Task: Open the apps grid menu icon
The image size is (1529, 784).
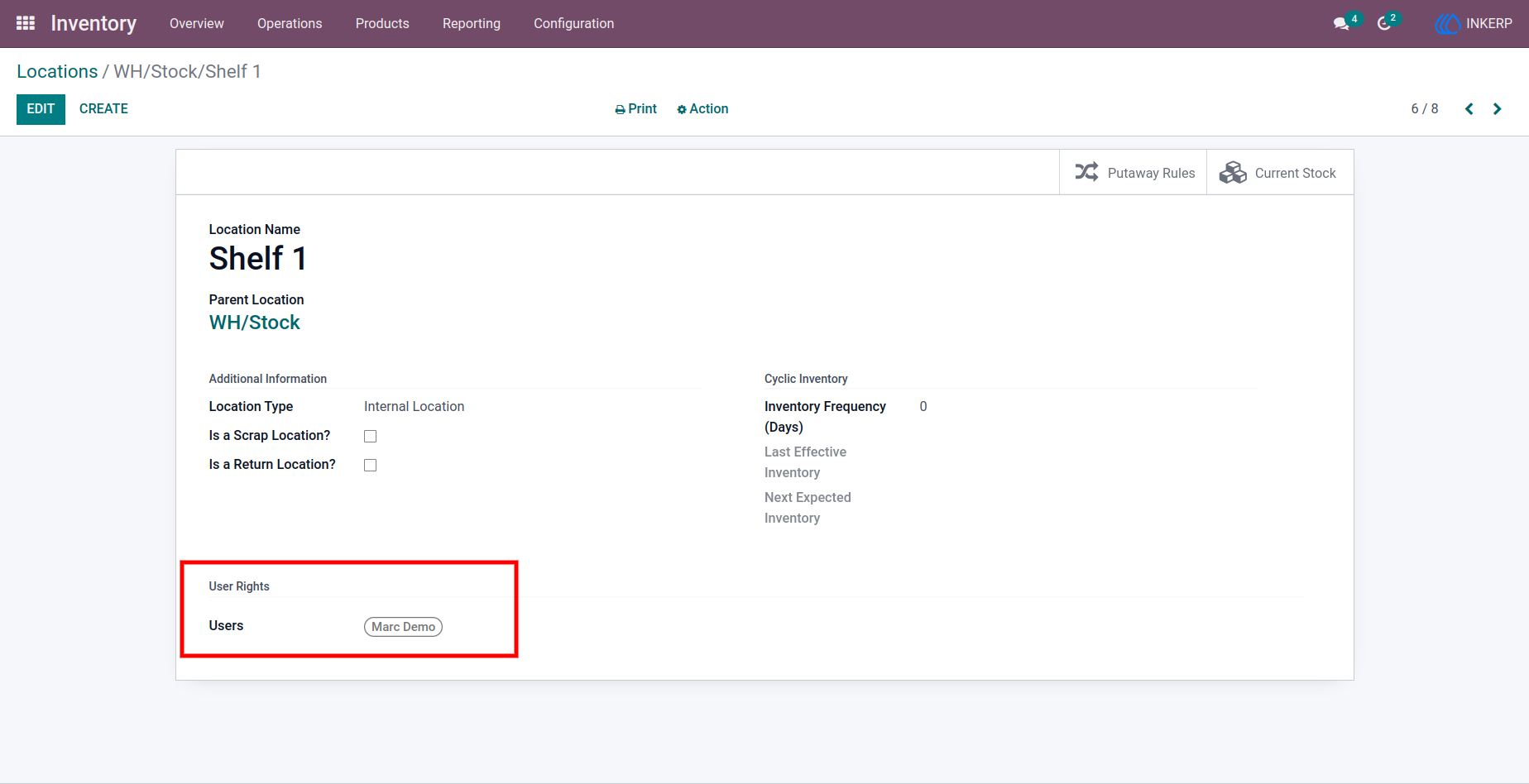Action: point(26,23)
